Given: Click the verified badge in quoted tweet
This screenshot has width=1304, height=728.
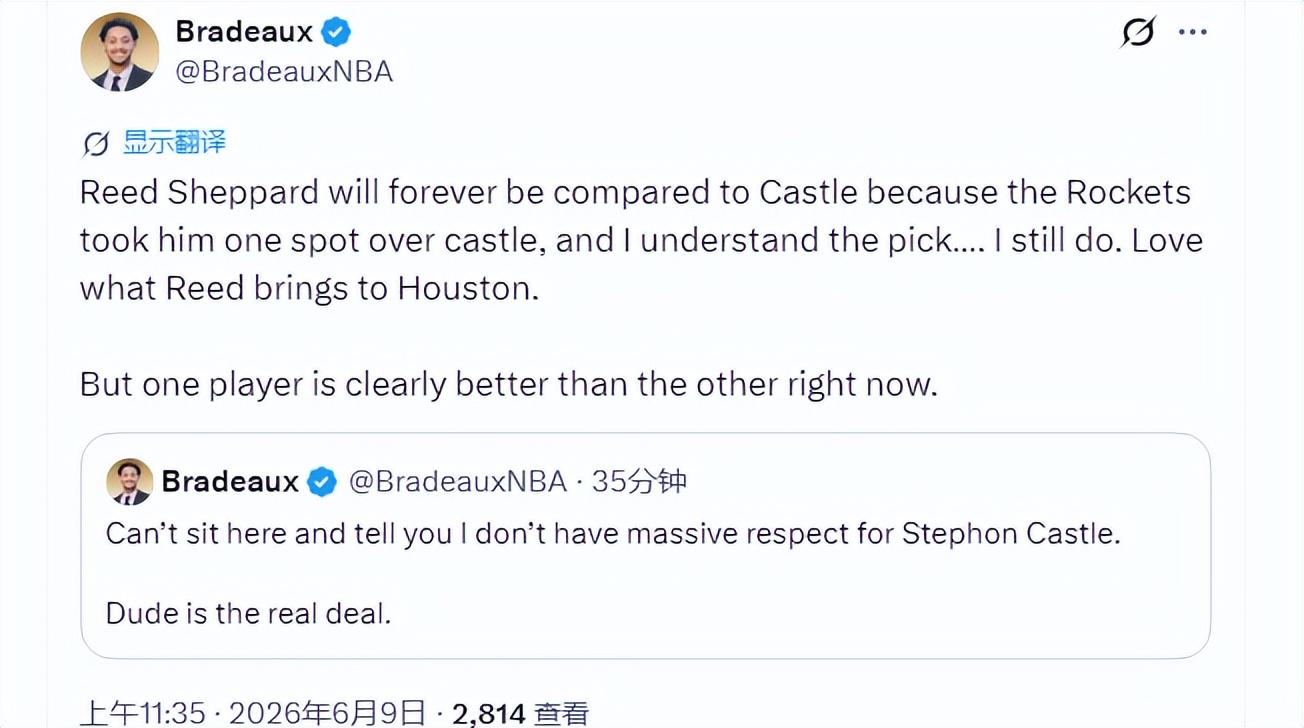Looking at the screenshot, I should point(321,482).
